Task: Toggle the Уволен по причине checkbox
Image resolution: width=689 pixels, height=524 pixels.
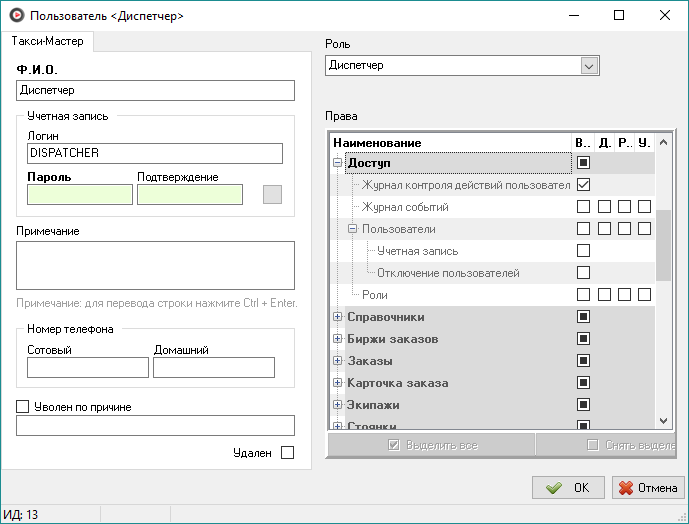Action: [23, 407]
